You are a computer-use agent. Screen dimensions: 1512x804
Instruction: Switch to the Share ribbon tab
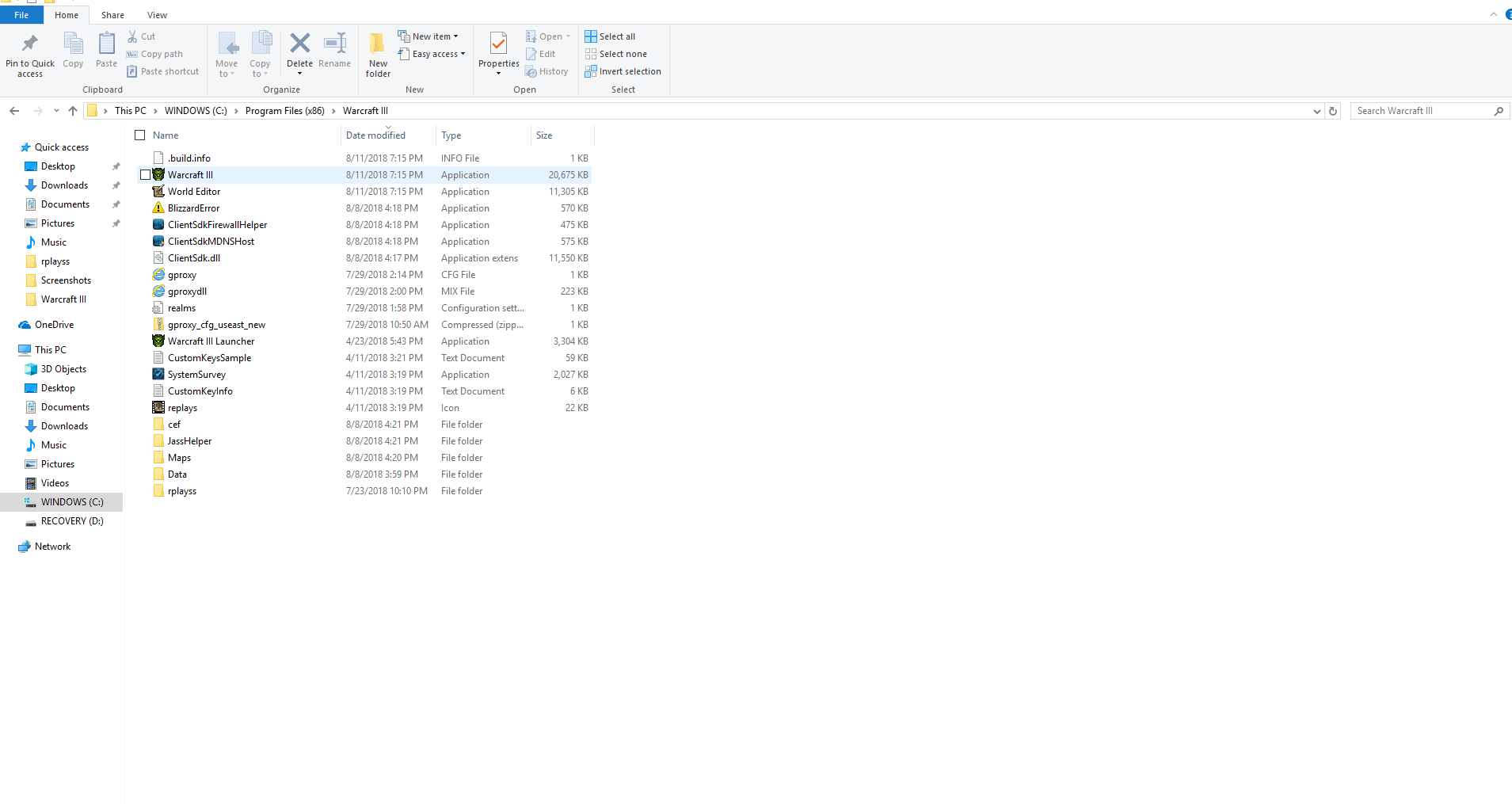point(112,15)
